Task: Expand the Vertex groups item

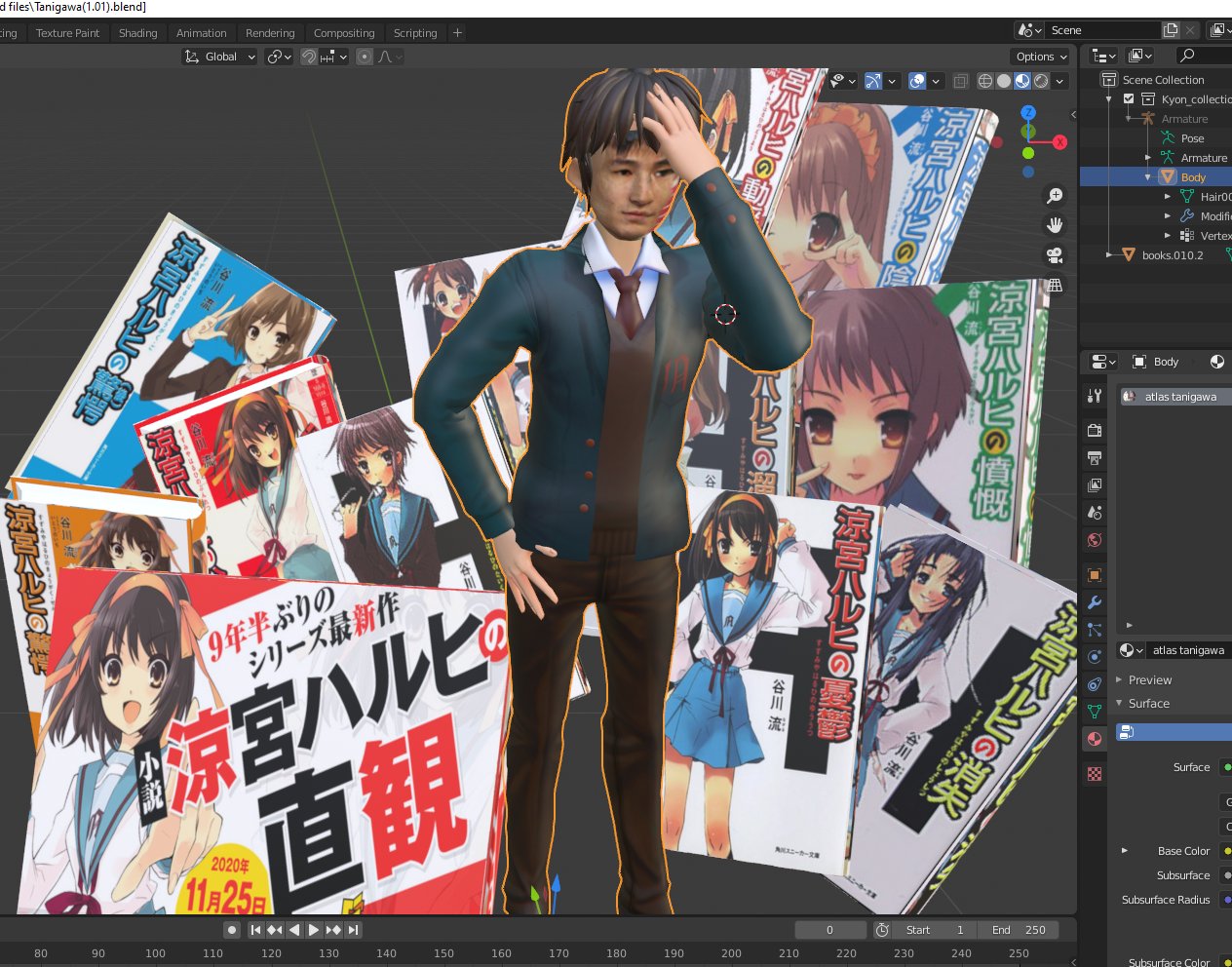Action: coord(1168,236)
